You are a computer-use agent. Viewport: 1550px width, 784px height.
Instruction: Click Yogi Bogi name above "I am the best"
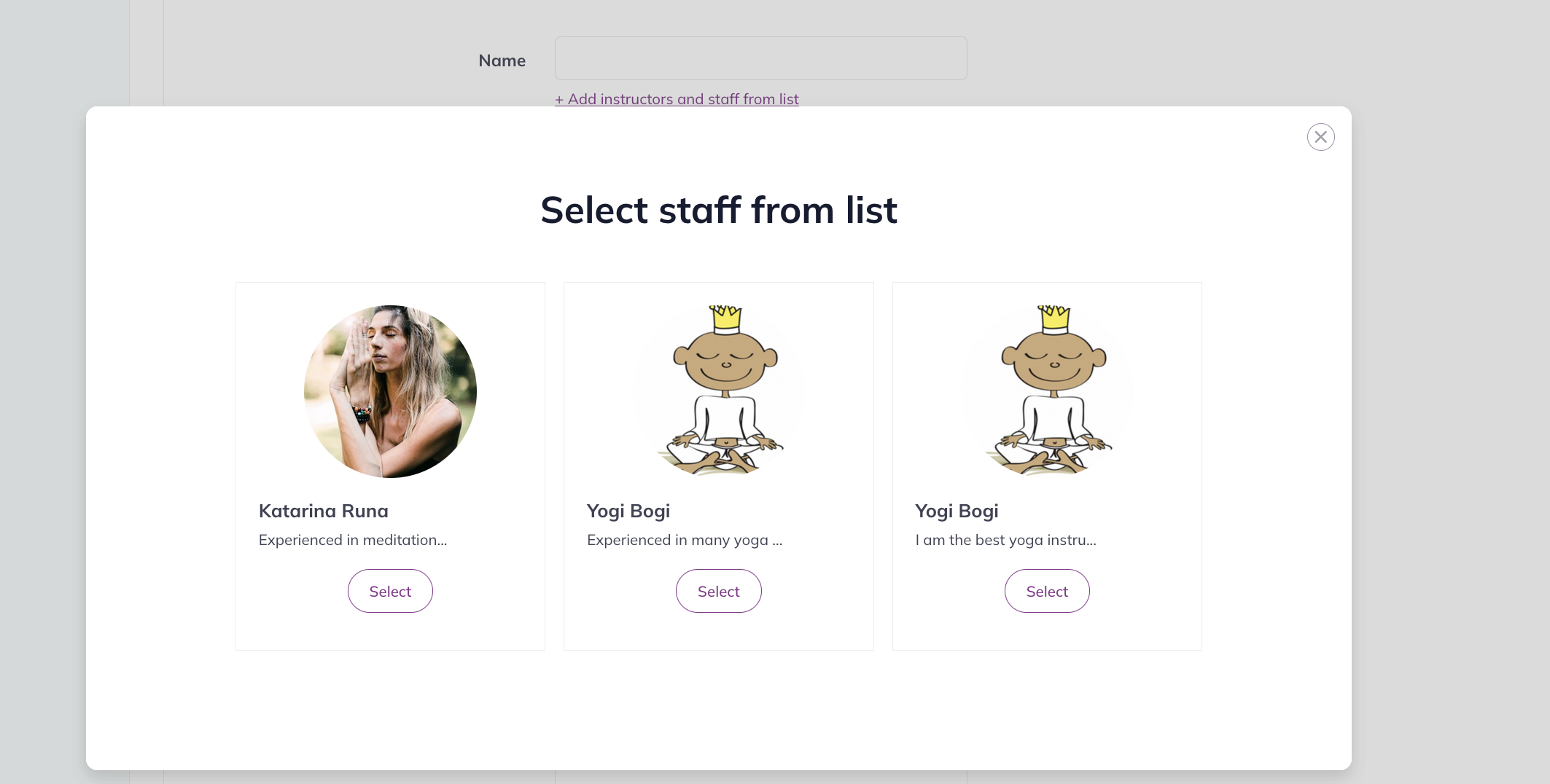coord(957,511)
